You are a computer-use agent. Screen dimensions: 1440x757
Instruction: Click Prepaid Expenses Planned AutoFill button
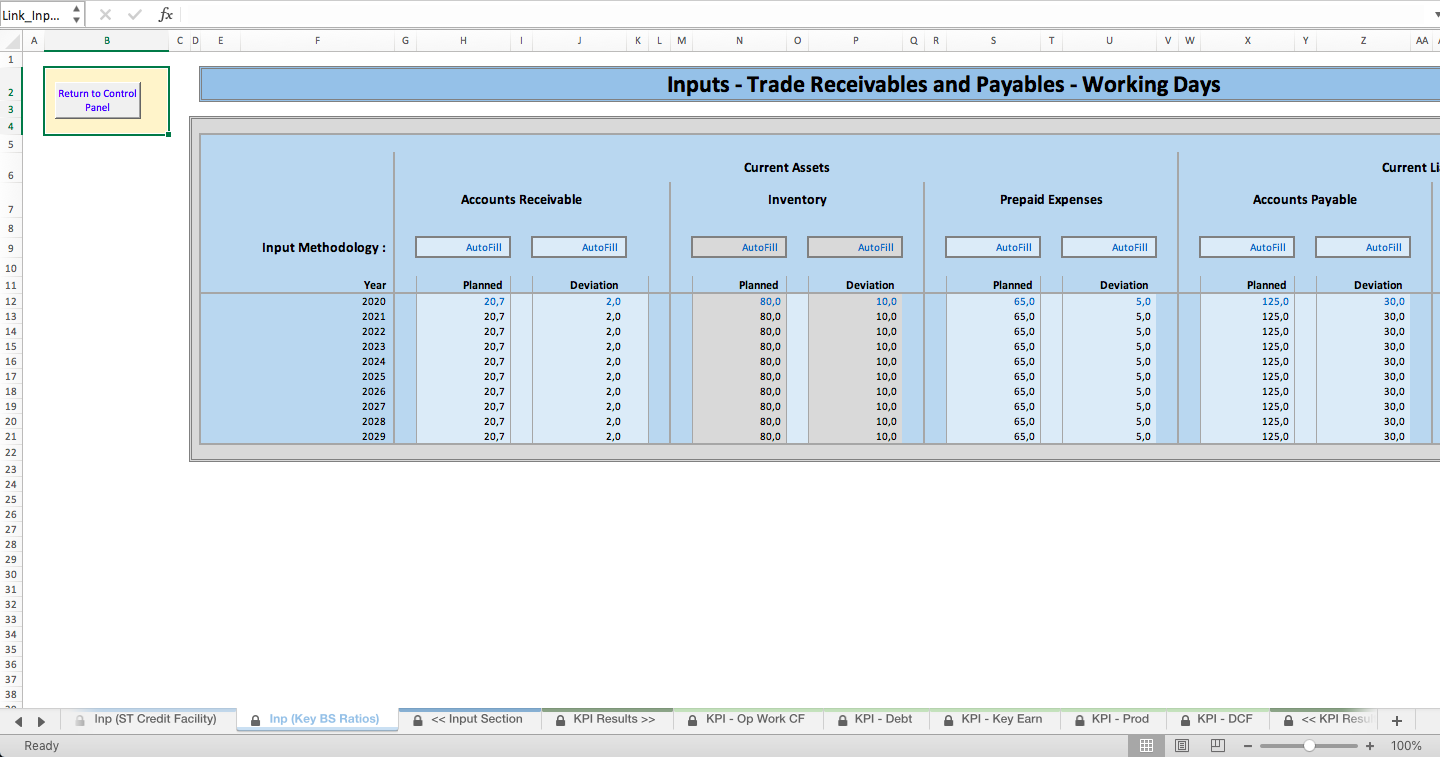pyautogui.click(x=994, y=247)
